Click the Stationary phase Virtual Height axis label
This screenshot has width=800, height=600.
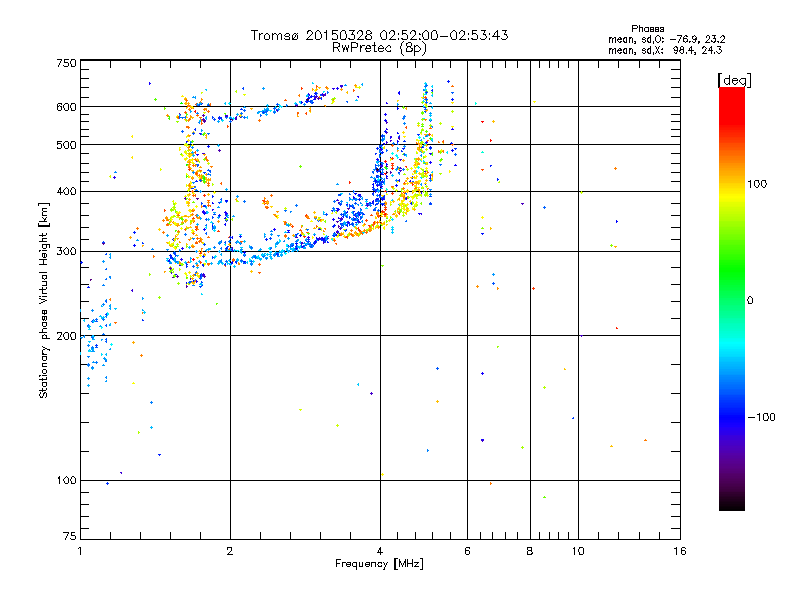click(x=44, y=300)
